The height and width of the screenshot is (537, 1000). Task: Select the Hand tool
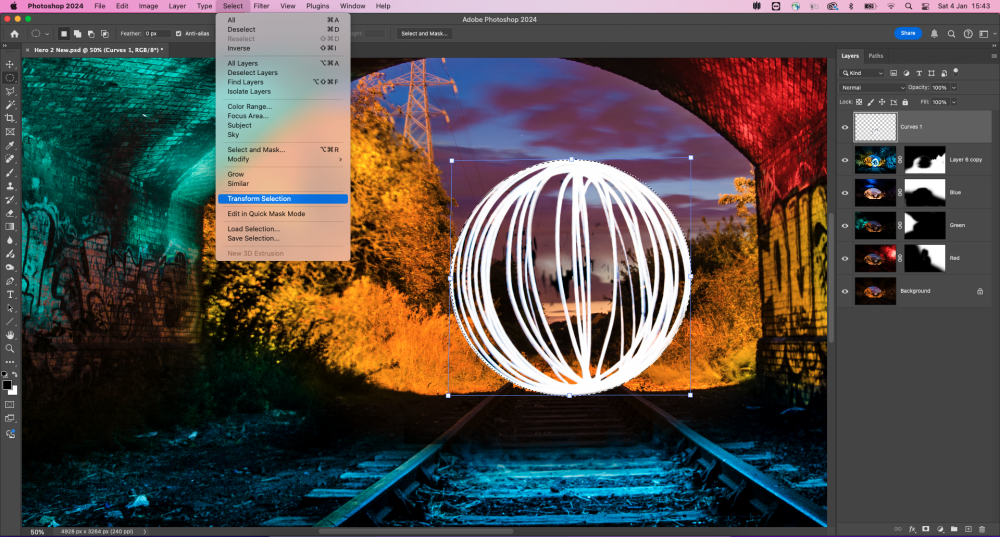(10, 334)
